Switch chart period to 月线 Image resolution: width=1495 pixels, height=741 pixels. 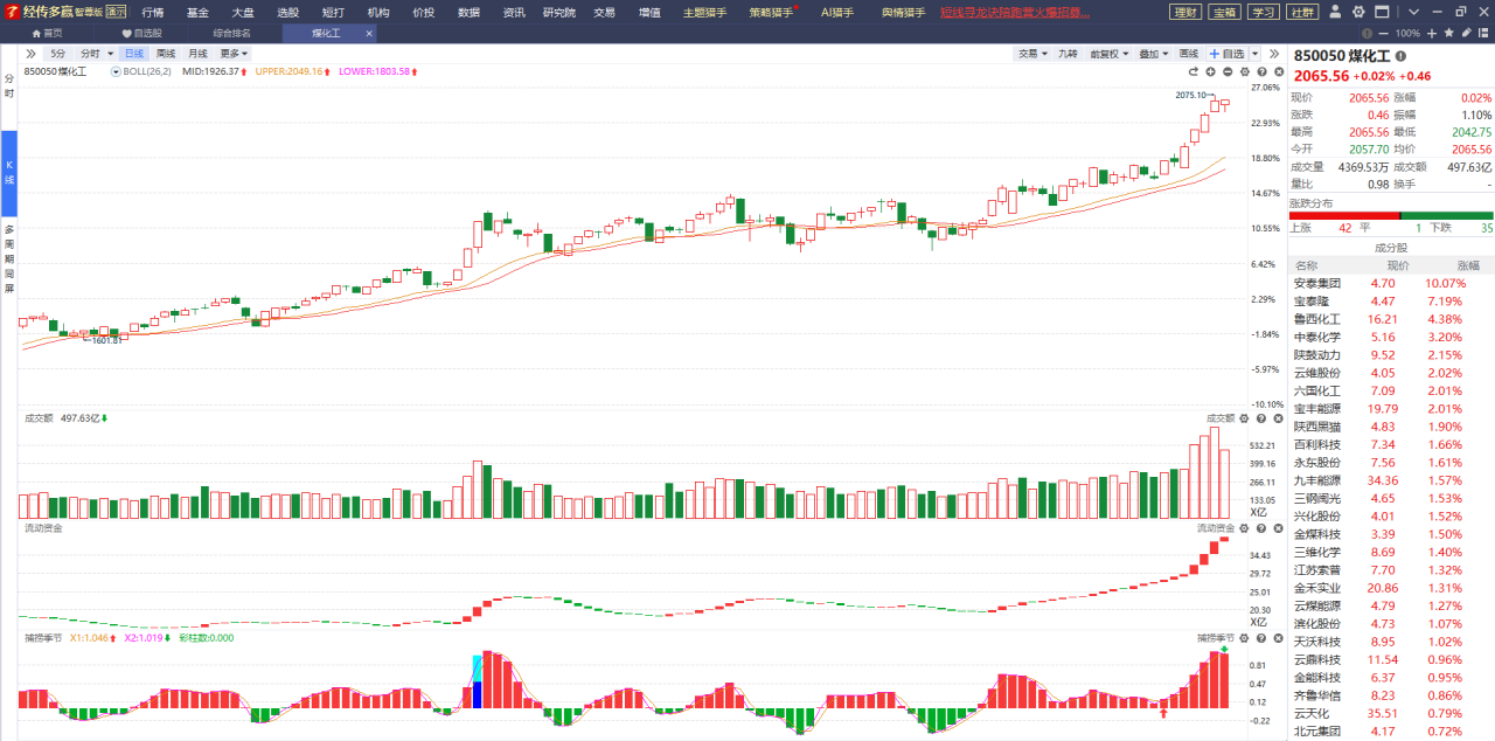click(x=198, y=54)
